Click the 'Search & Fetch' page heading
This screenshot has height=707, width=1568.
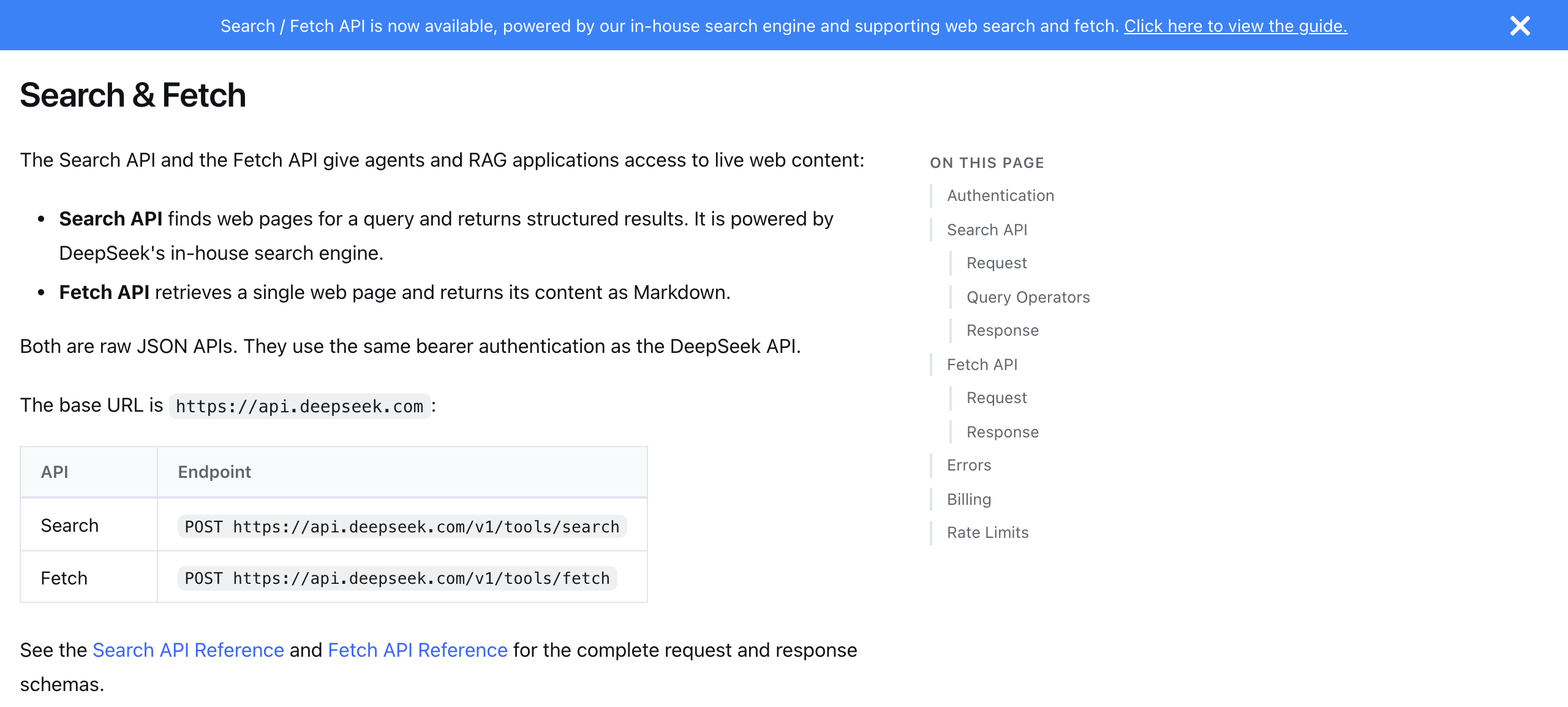click(133, 95)
